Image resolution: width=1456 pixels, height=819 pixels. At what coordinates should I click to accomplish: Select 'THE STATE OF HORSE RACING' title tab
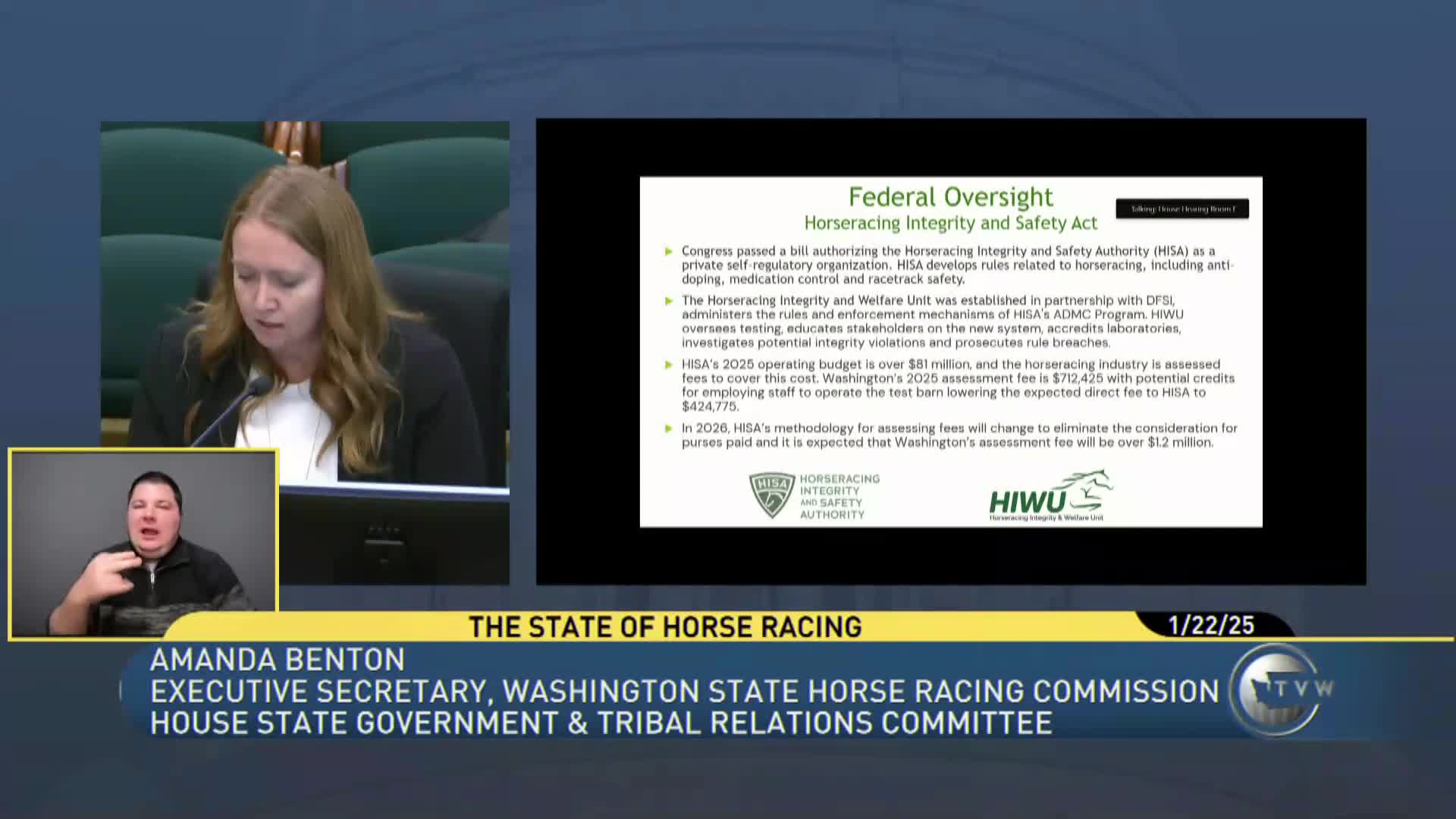click(666, 626)
